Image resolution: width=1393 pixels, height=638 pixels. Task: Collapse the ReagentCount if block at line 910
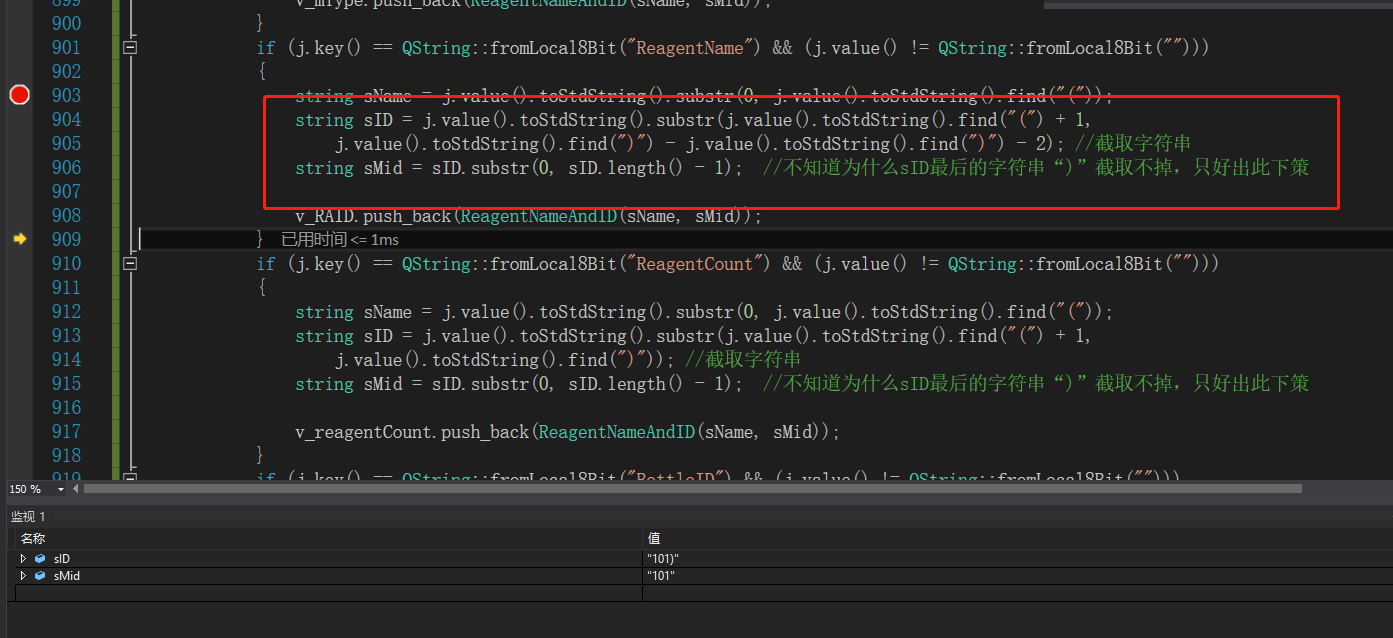coord(129,263)
